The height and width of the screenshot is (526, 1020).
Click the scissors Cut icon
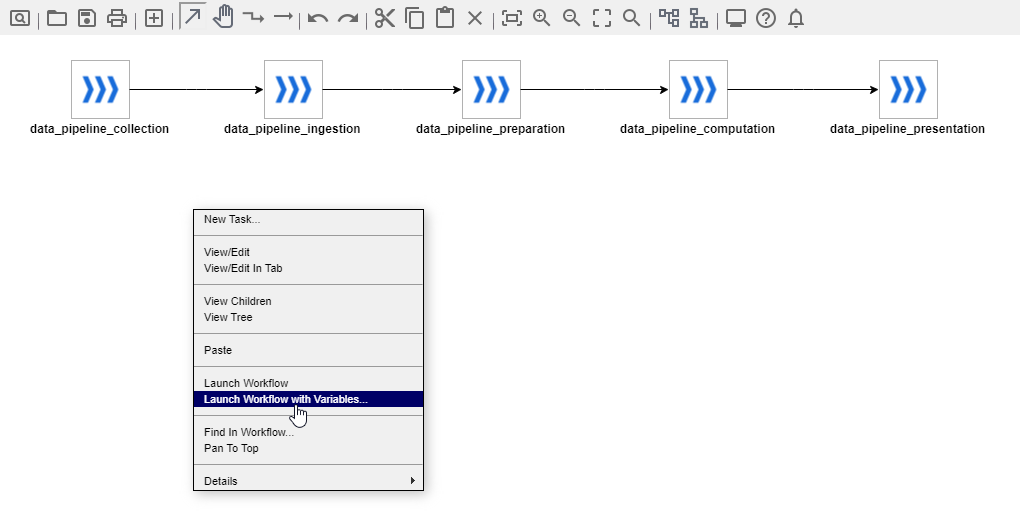click(x=385, y=18)
